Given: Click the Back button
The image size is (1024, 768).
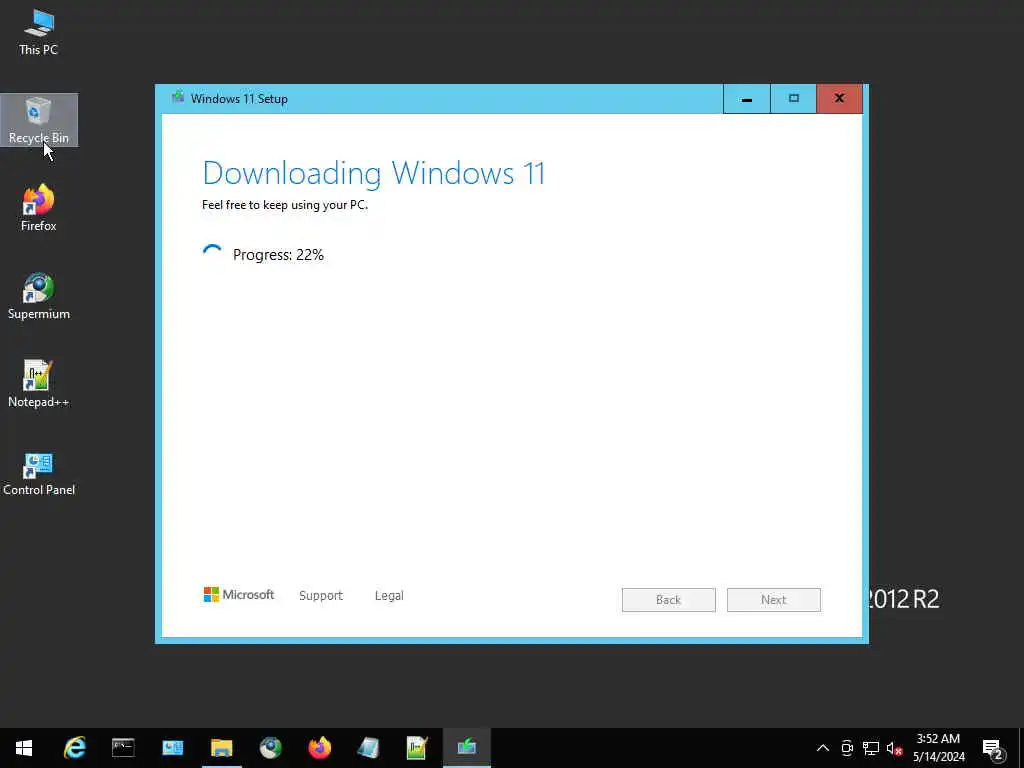Looking at the screenshot, I should [x=668, y=600].
